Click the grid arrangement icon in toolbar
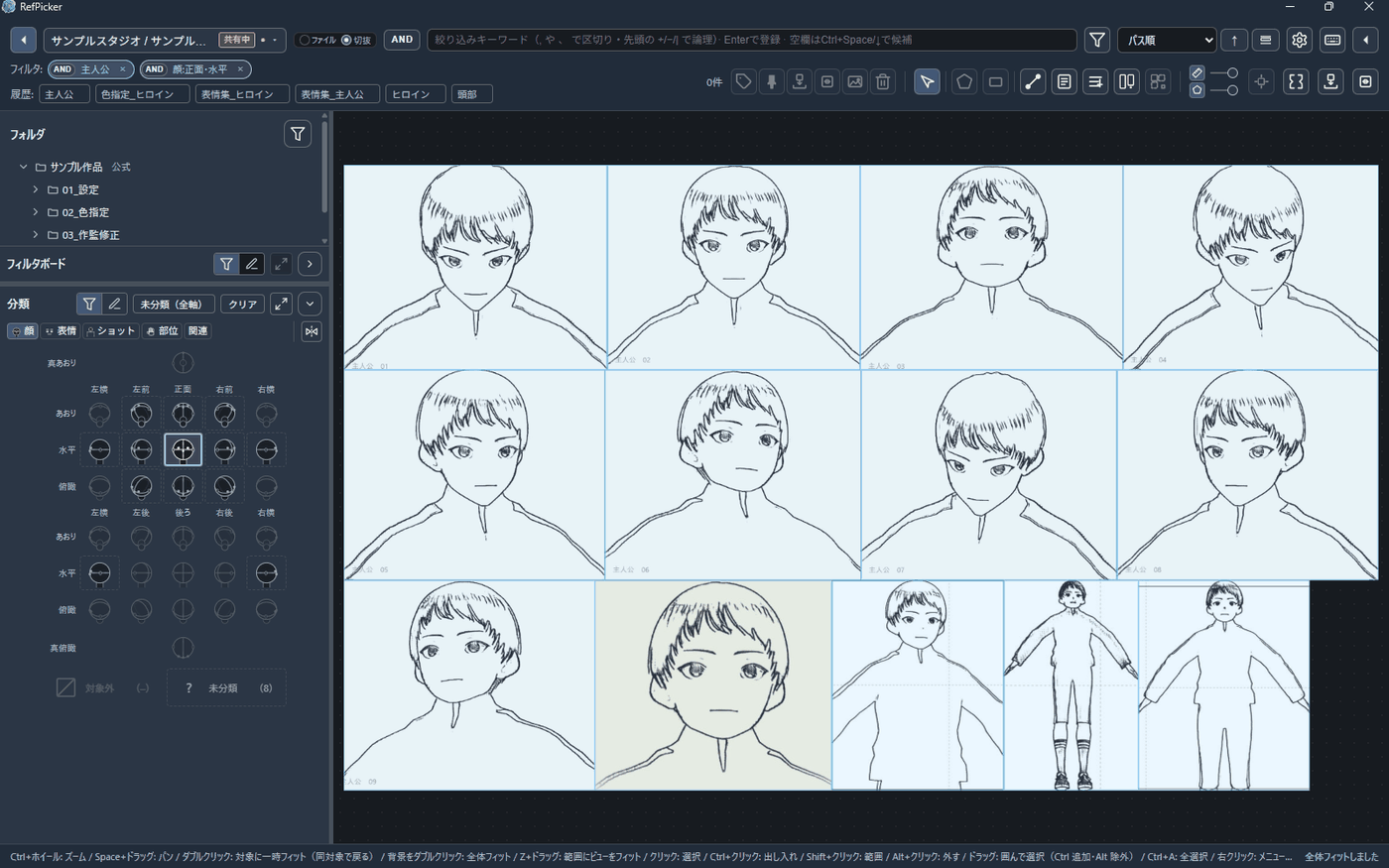Screen dimensions: 1389x868 (x=1158, y=81)
